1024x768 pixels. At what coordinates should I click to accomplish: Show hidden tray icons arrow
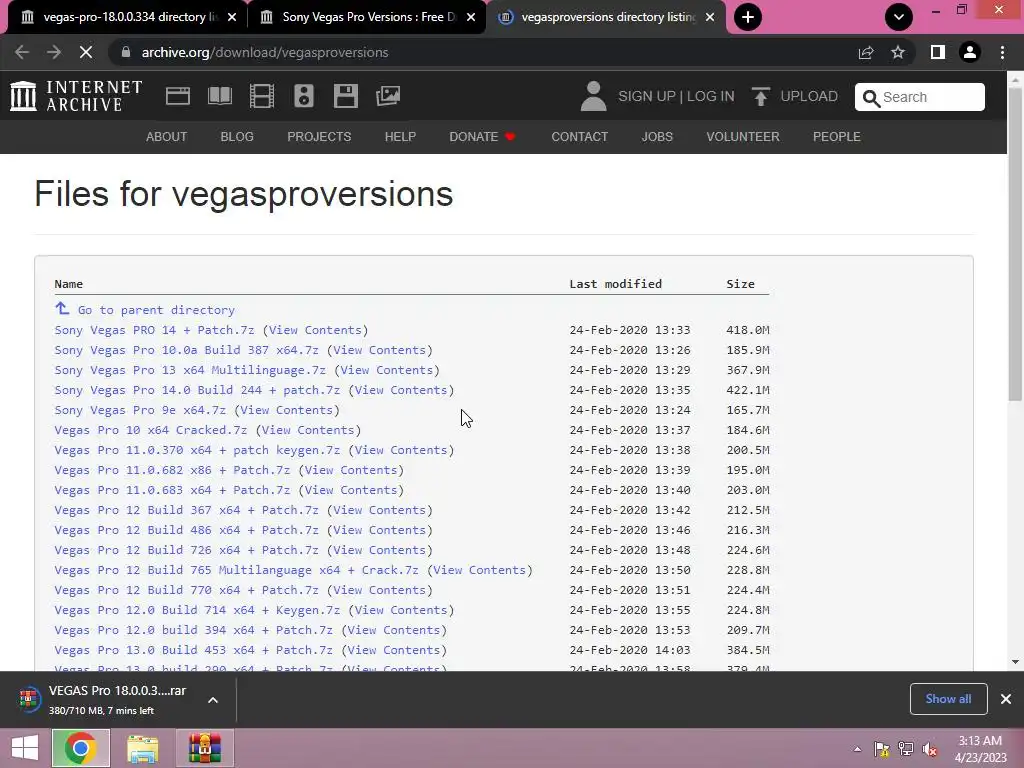857,749
